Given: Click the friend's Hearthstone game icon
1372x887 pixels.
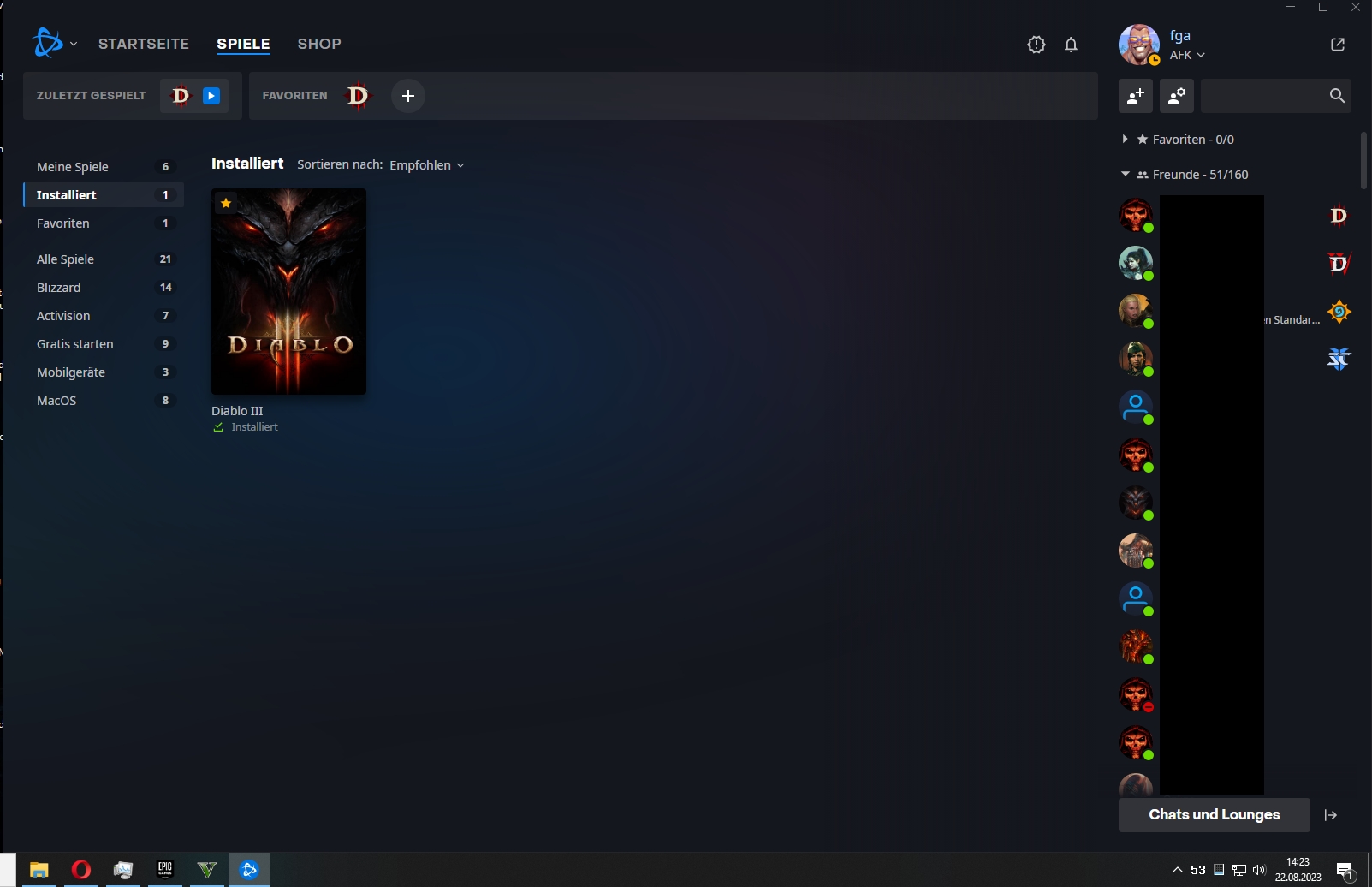Looking at the screenshot, I should 1339,312.
